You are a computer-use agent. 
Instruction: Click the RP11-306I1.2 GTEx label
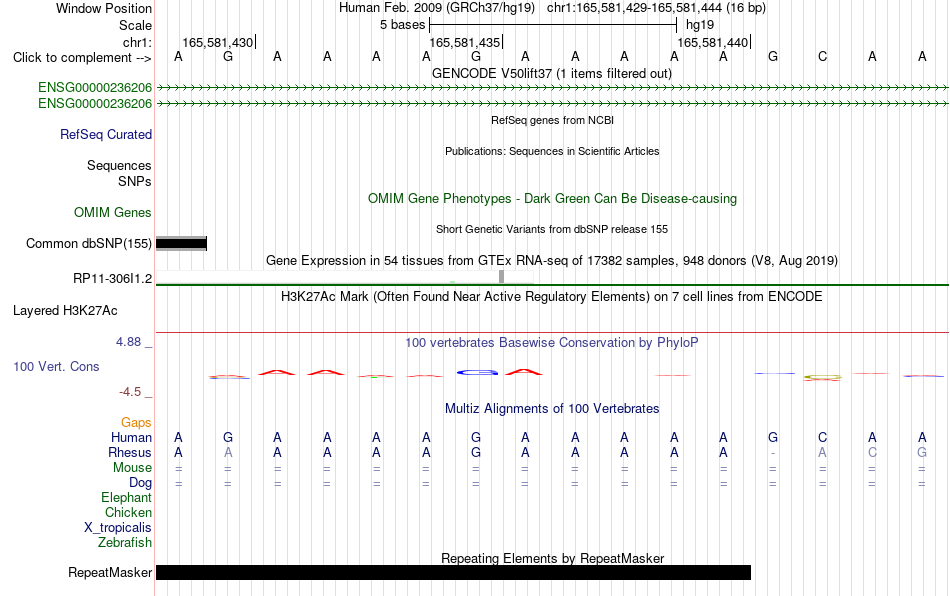click(x=112, y=279)
